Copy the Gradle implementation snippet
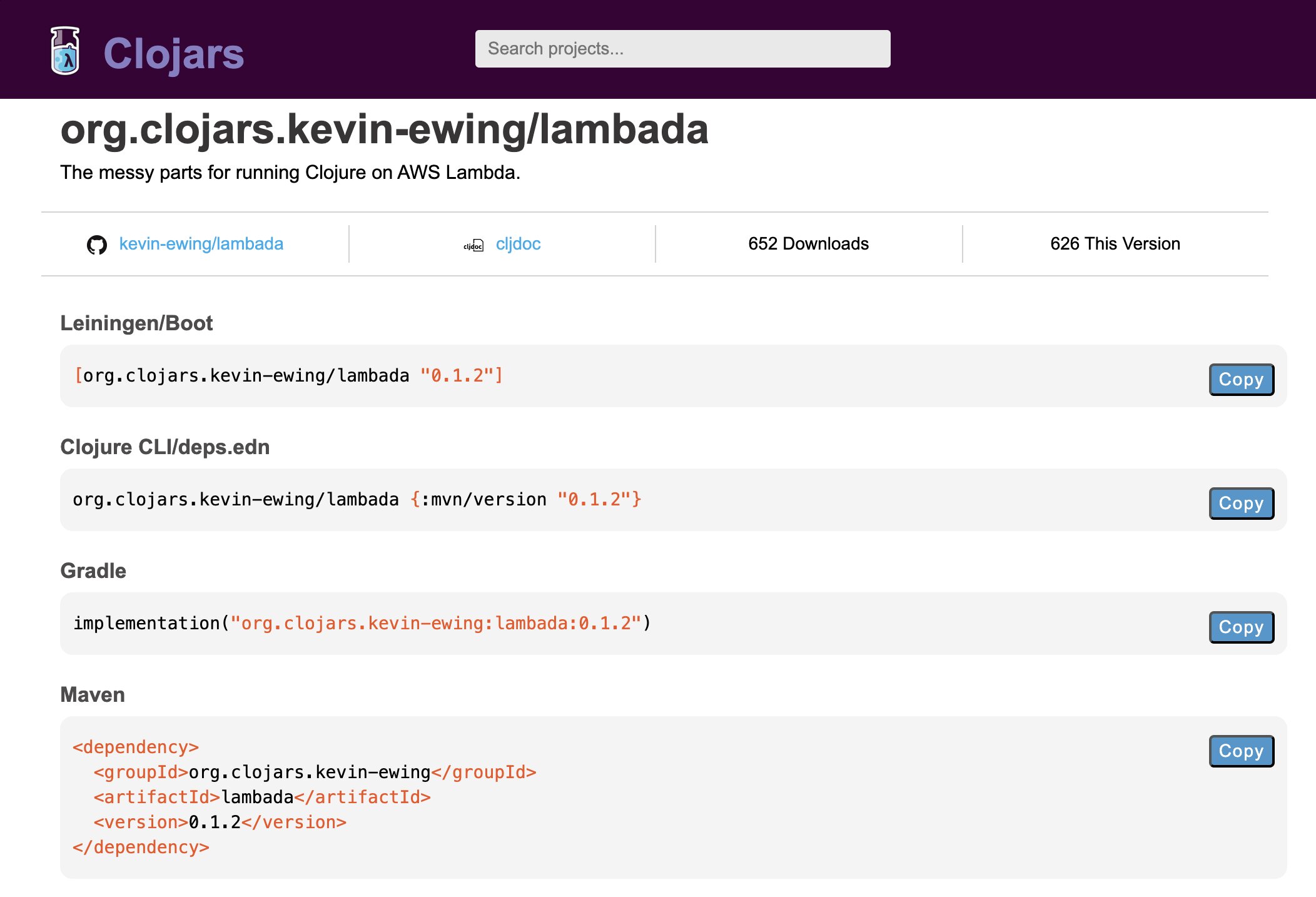 point(1241,627)
